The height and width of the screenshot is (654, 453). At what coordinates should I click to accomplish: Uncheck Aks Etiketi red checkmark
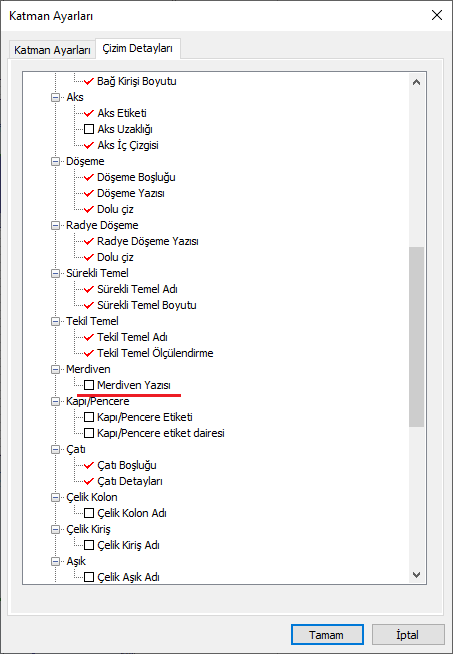89,113
